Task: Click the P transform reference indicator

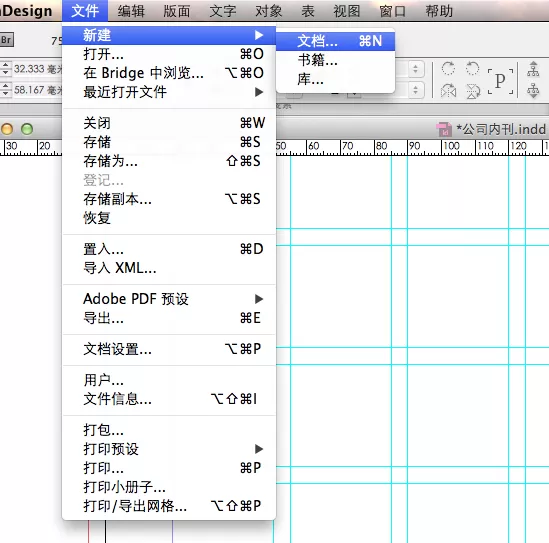Action: (x=500, y=81)
